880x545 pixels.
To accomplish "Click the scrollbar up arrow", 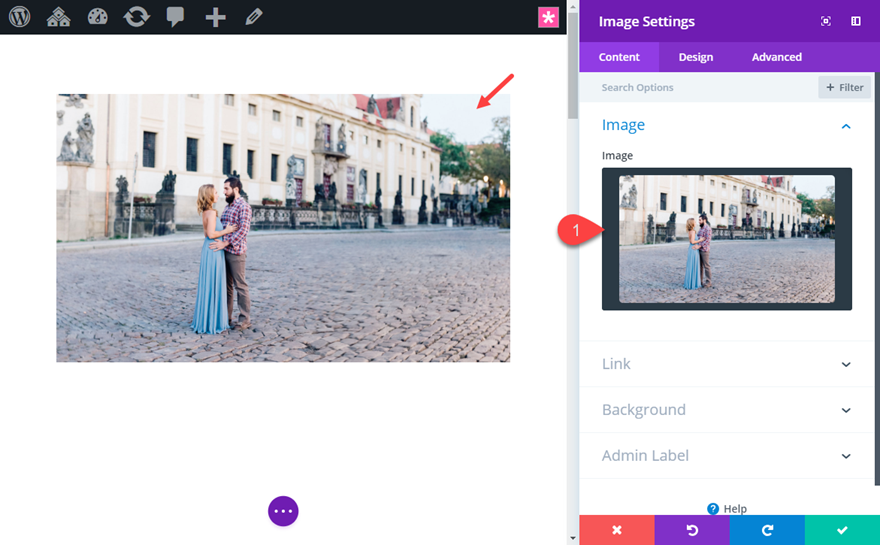I will tap(572, 6).
